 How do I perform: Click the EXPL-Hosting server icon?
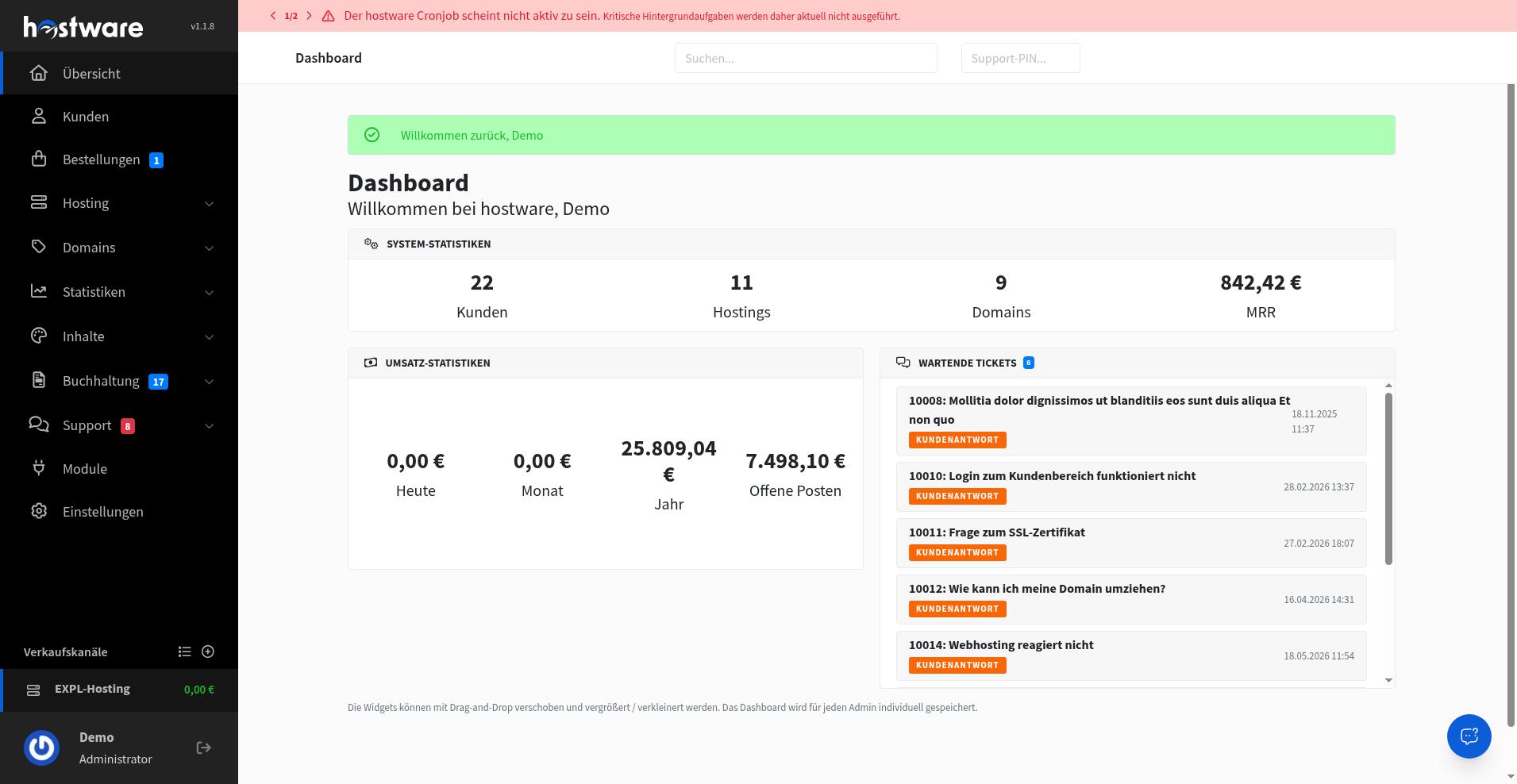click(x=33, y=690)
